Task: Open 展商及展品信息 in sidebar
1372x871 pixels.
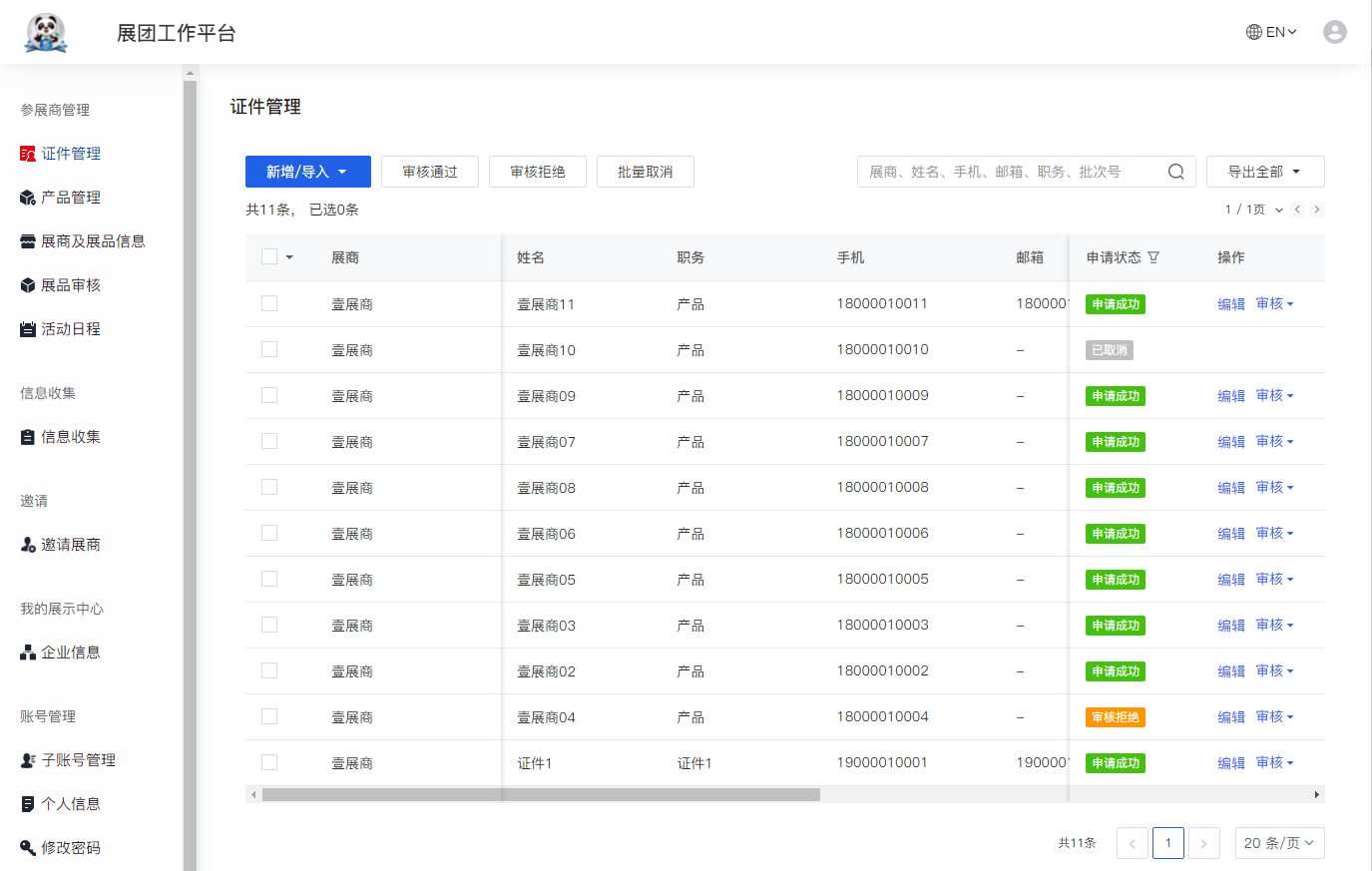Action: click(x=92, y=241)
